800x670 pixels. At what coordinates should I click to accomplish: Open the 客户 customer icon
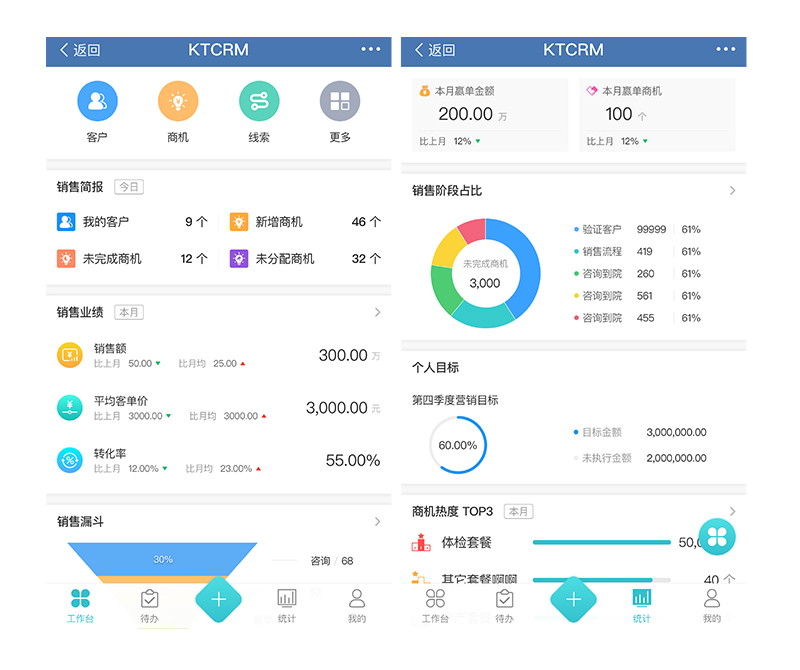click(x=97, y=101)
